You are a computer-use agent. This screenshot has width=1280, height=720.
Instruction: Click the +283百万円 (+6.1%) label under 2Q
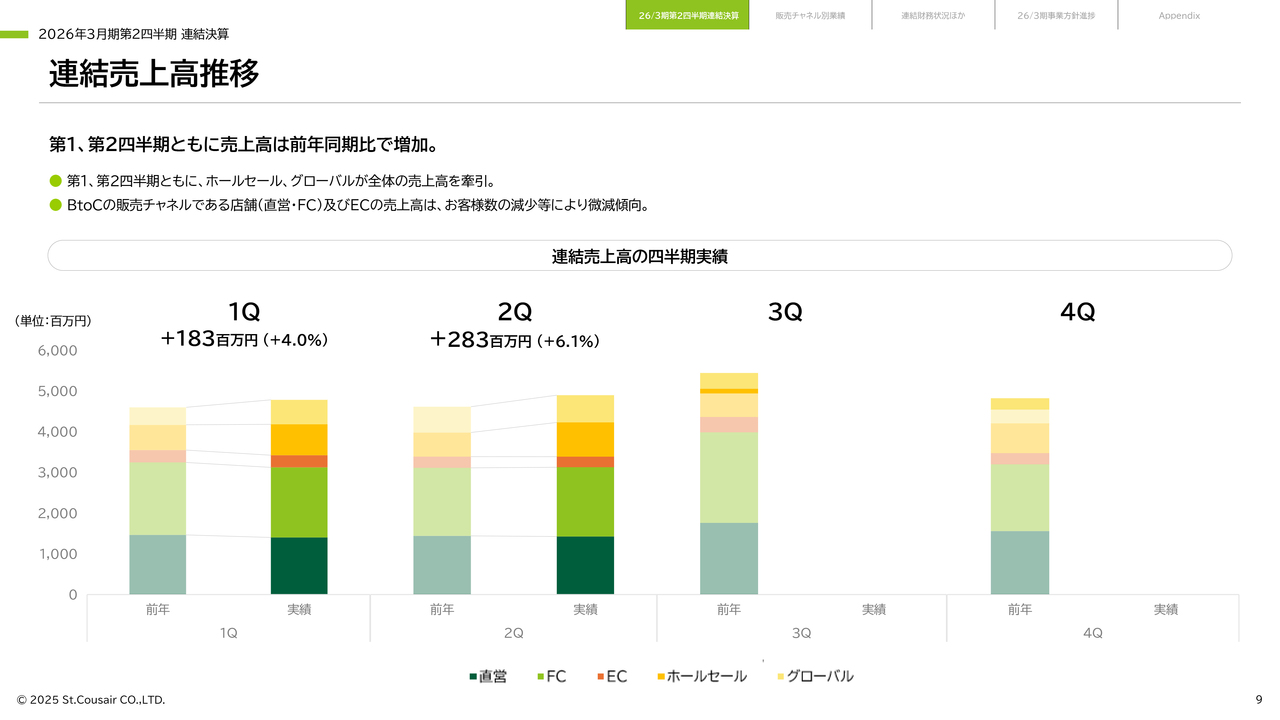point(515,340)
